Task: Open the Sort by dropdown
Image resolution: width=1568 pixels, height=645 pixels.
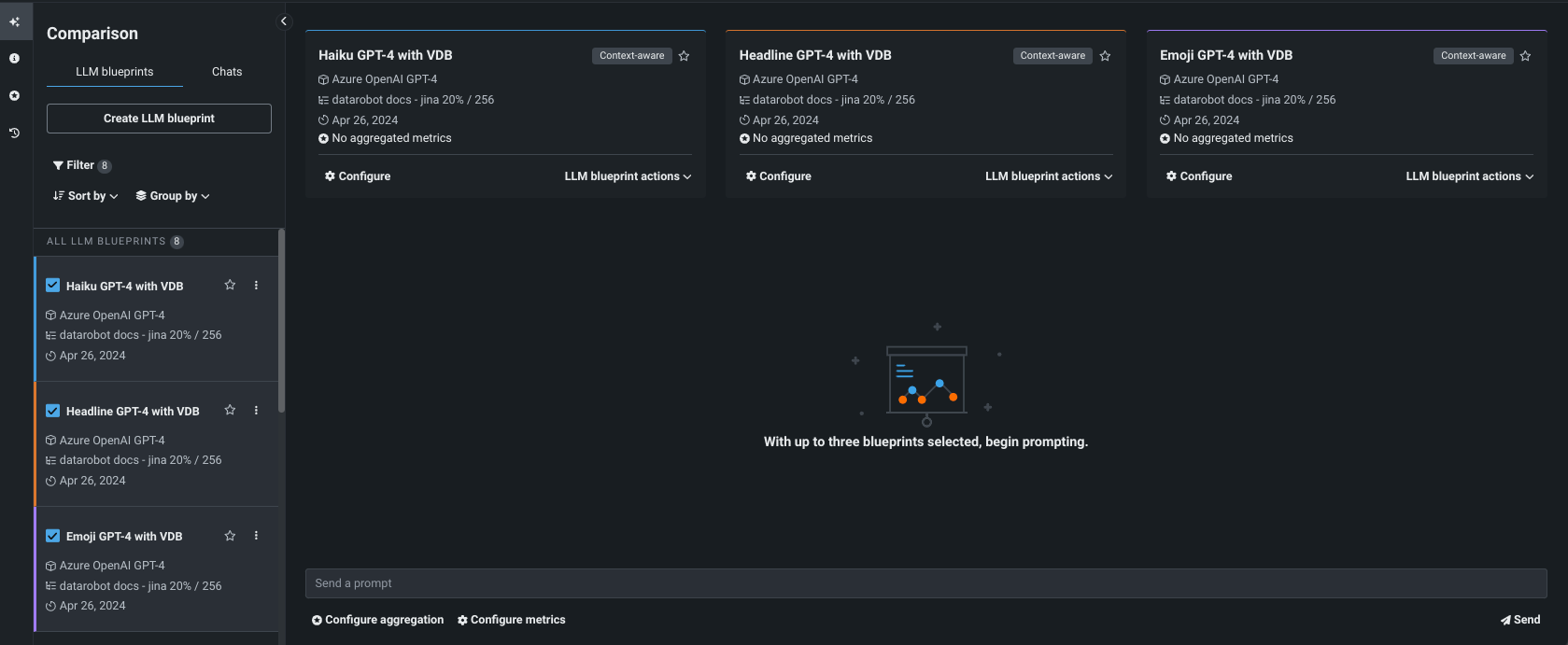Action: pos(86,196)
